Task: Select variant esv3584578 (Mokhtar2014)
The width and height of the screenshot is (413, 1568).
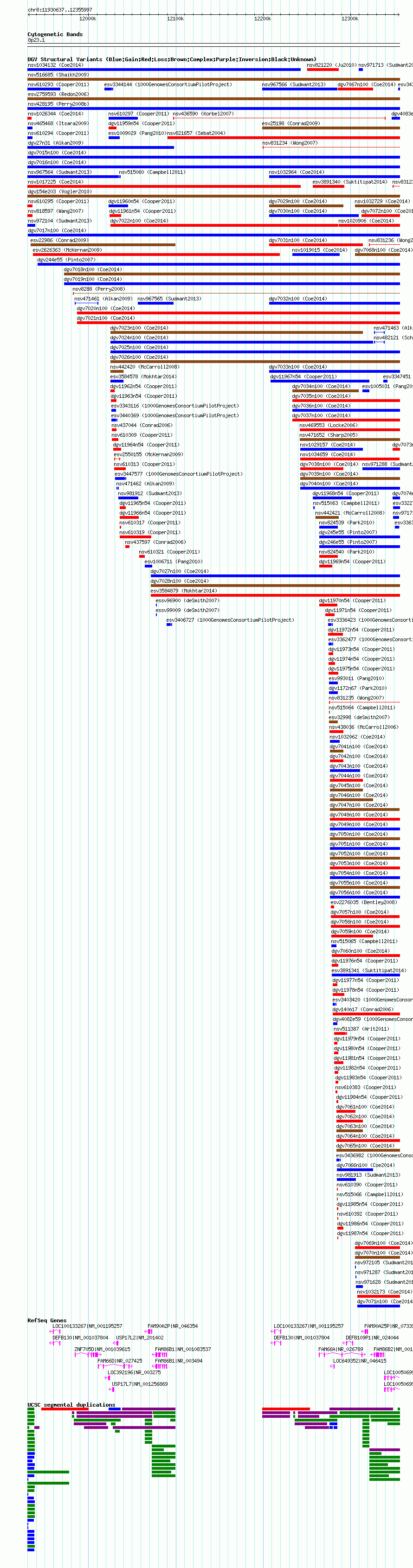Action: [143, 377]
